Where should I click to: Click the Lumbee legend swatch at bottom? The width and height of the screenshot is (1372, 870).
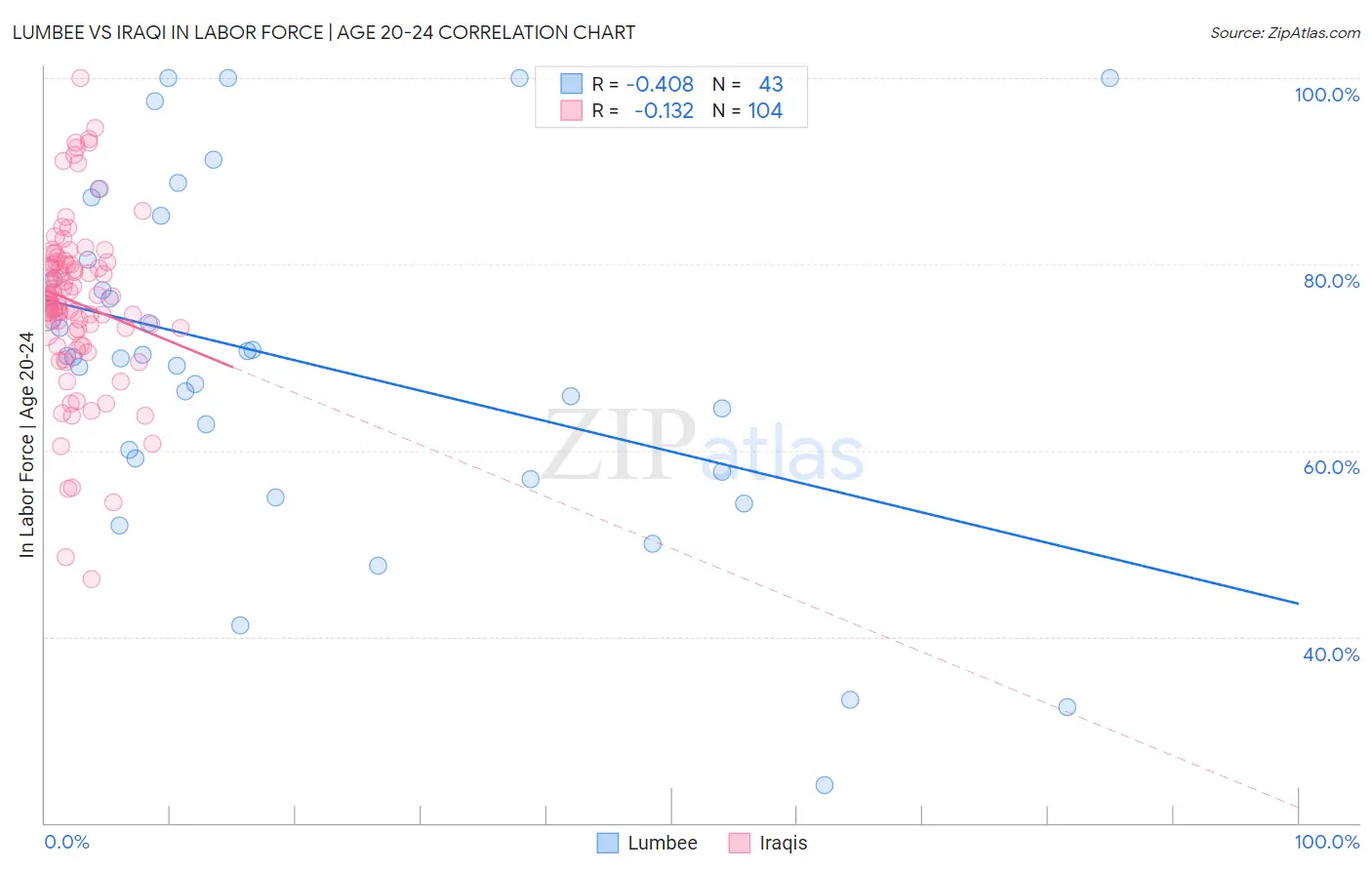[608, 843]
